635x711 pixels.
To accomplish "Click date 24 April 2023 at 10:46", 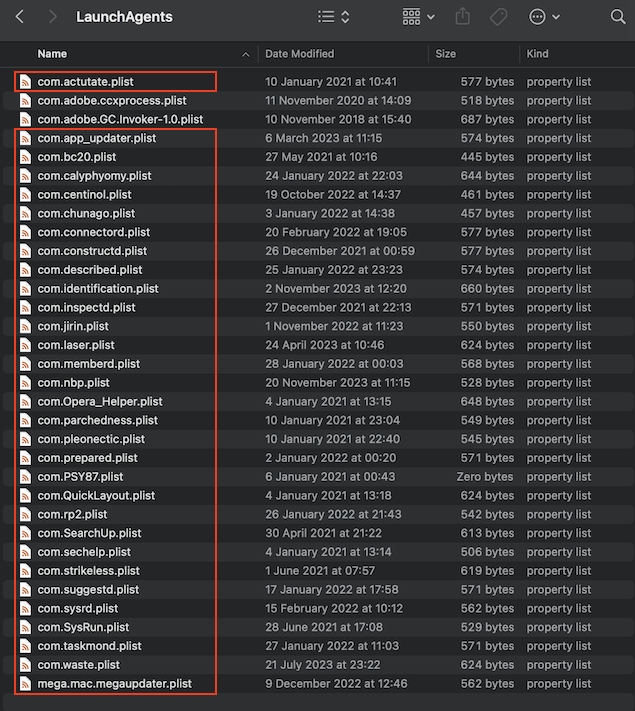I will click(325, 345).
